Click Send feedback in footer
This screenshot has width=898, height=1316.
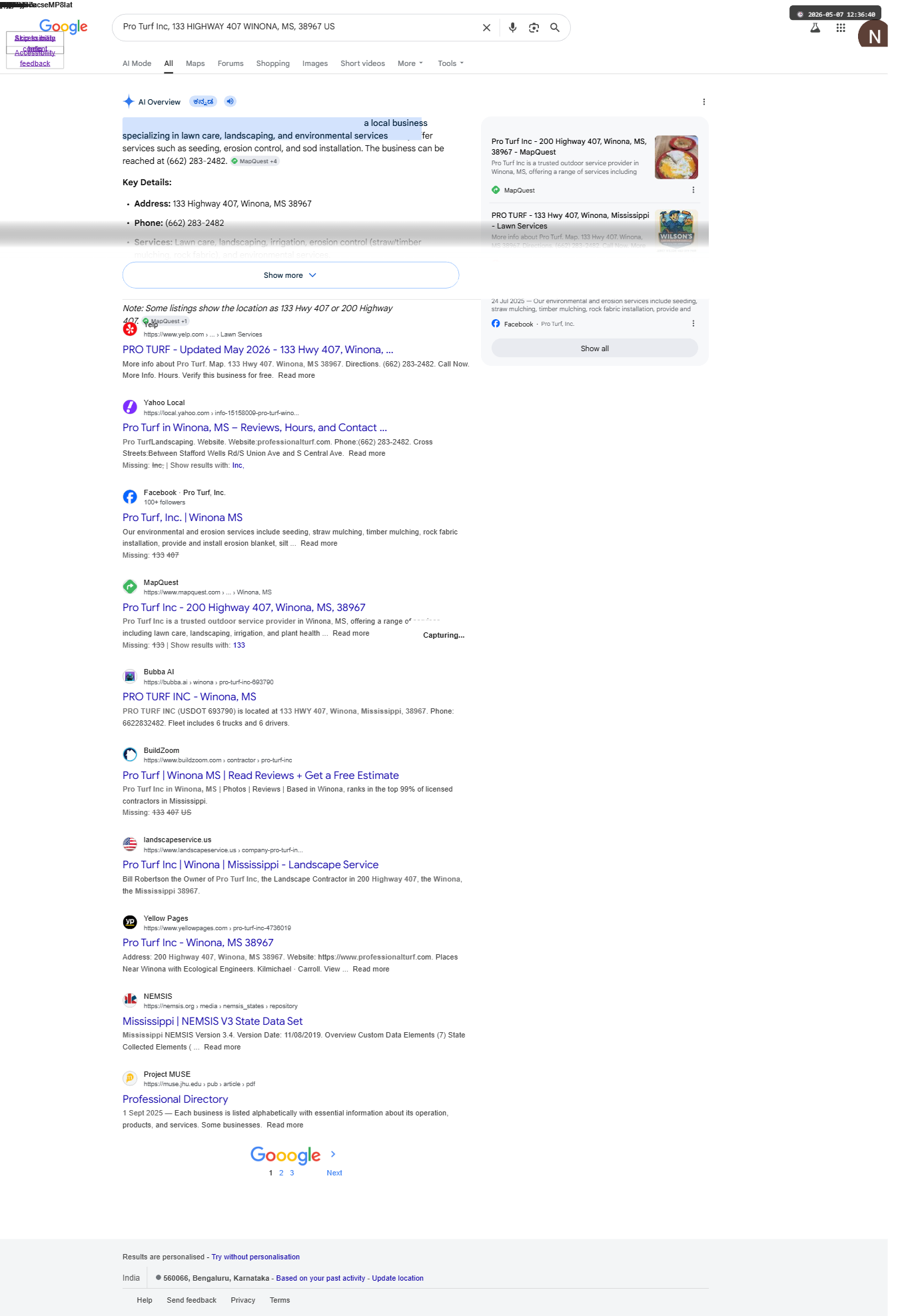point(192,1301)
